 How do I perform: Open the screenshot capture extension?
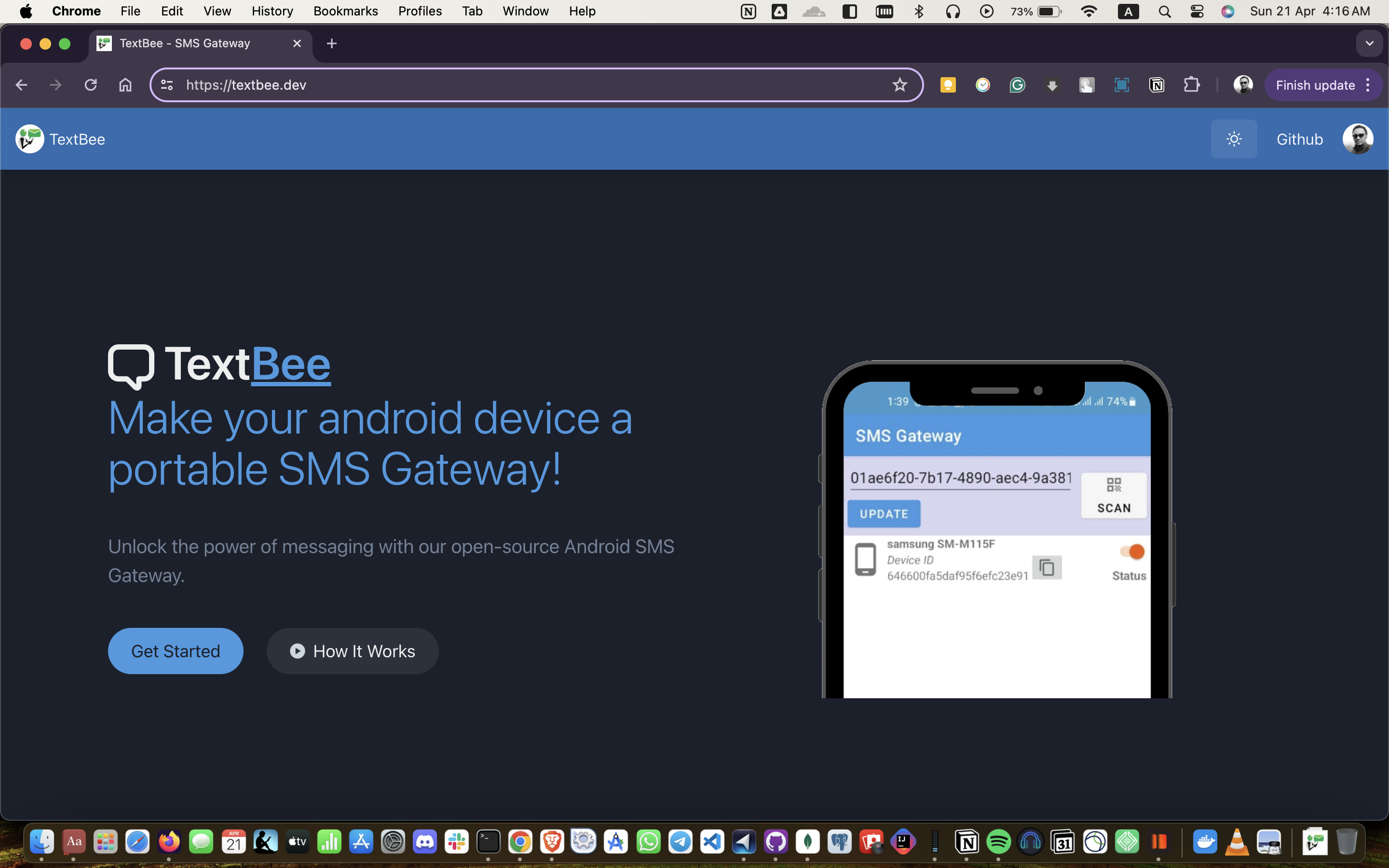1121,85
